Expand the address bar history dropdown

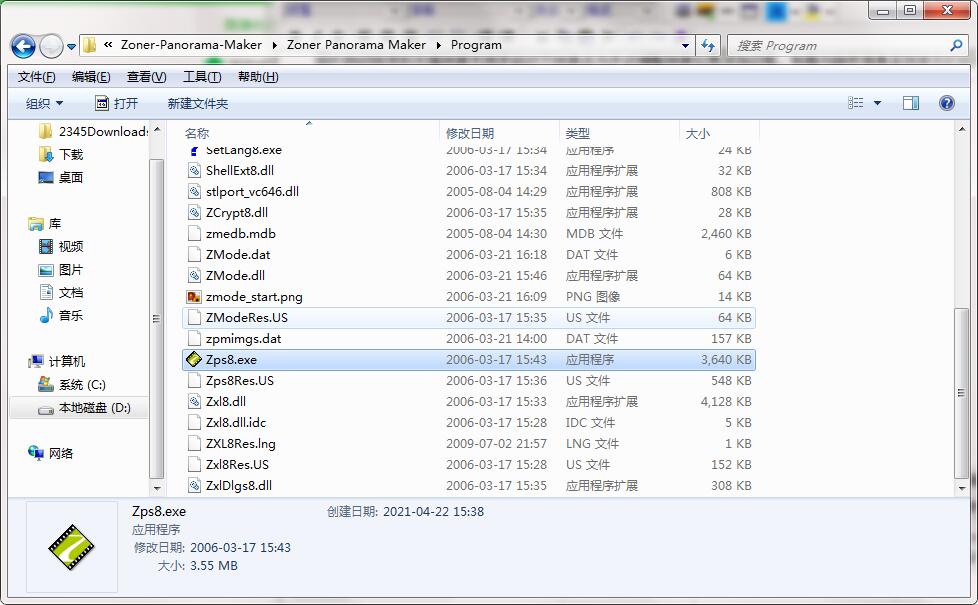(x=685, y=46)
